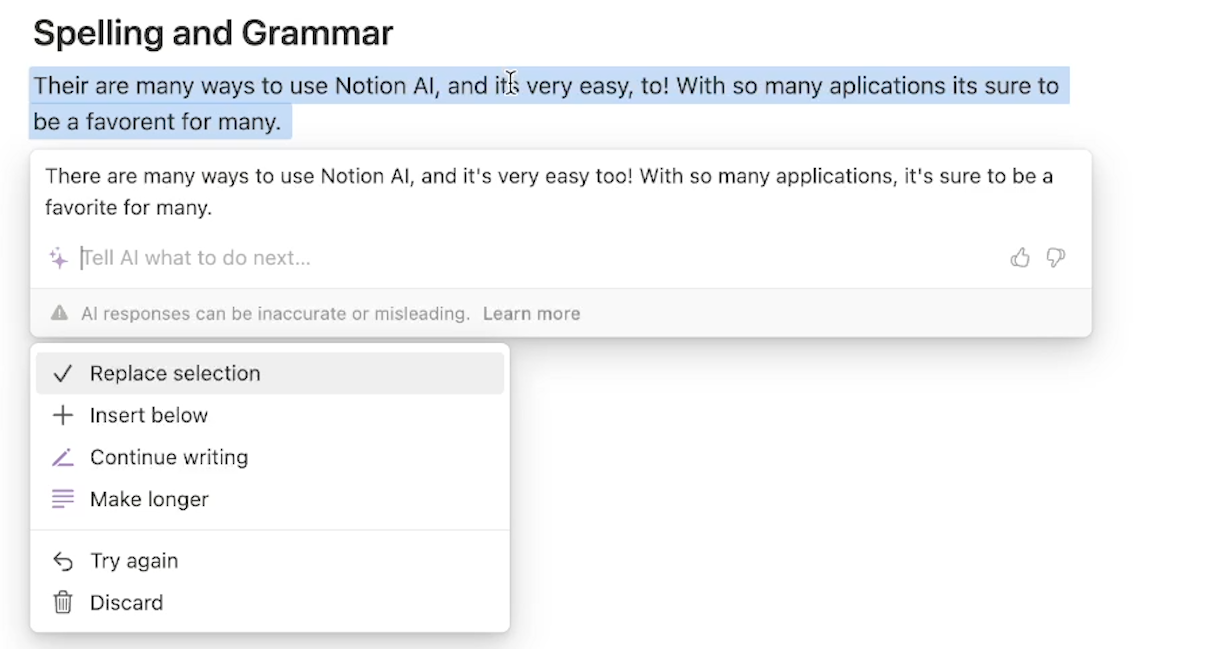Choose Insert below from the AI menu

click(x=270, y=415)
